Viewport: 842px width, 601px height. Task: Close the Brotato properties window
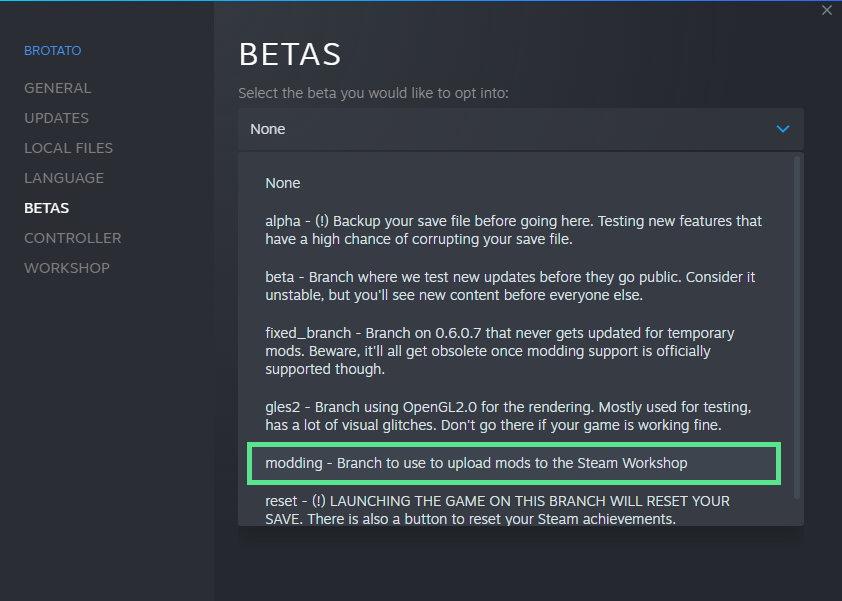tap(826, 10)
